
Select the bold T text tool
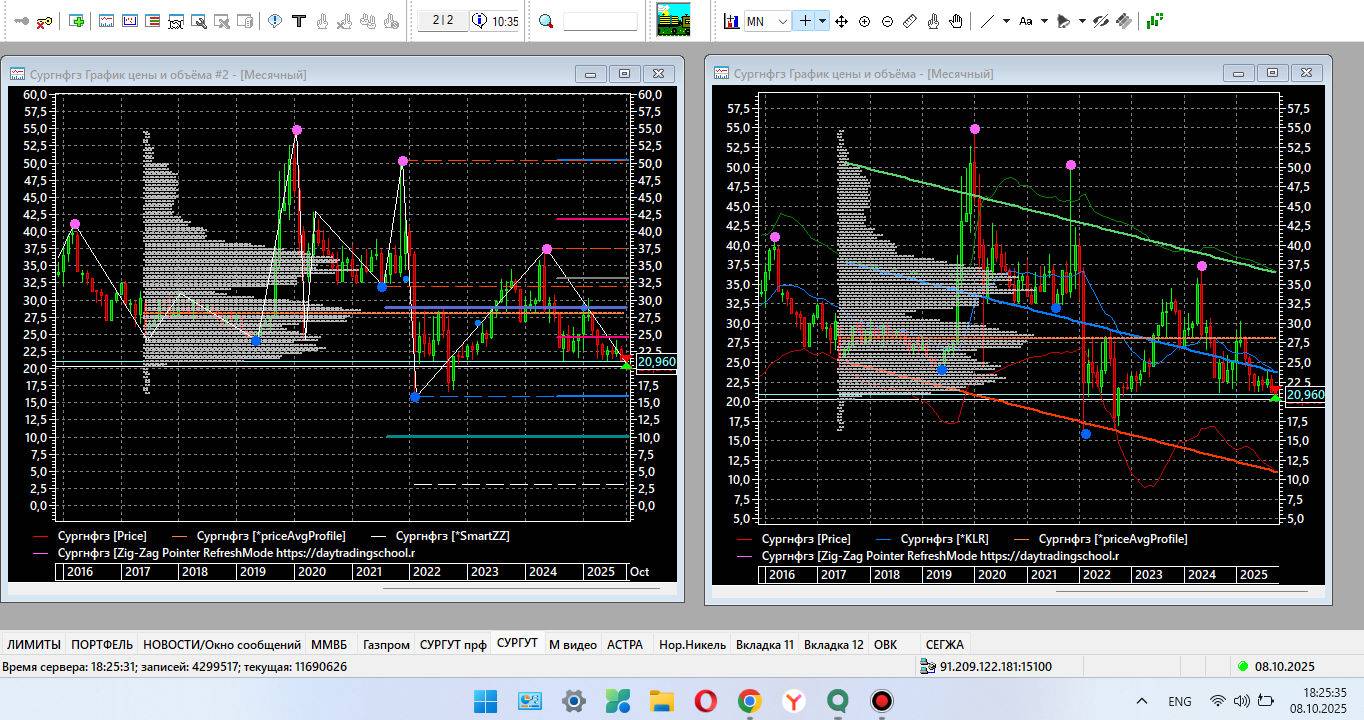point(298,21)
